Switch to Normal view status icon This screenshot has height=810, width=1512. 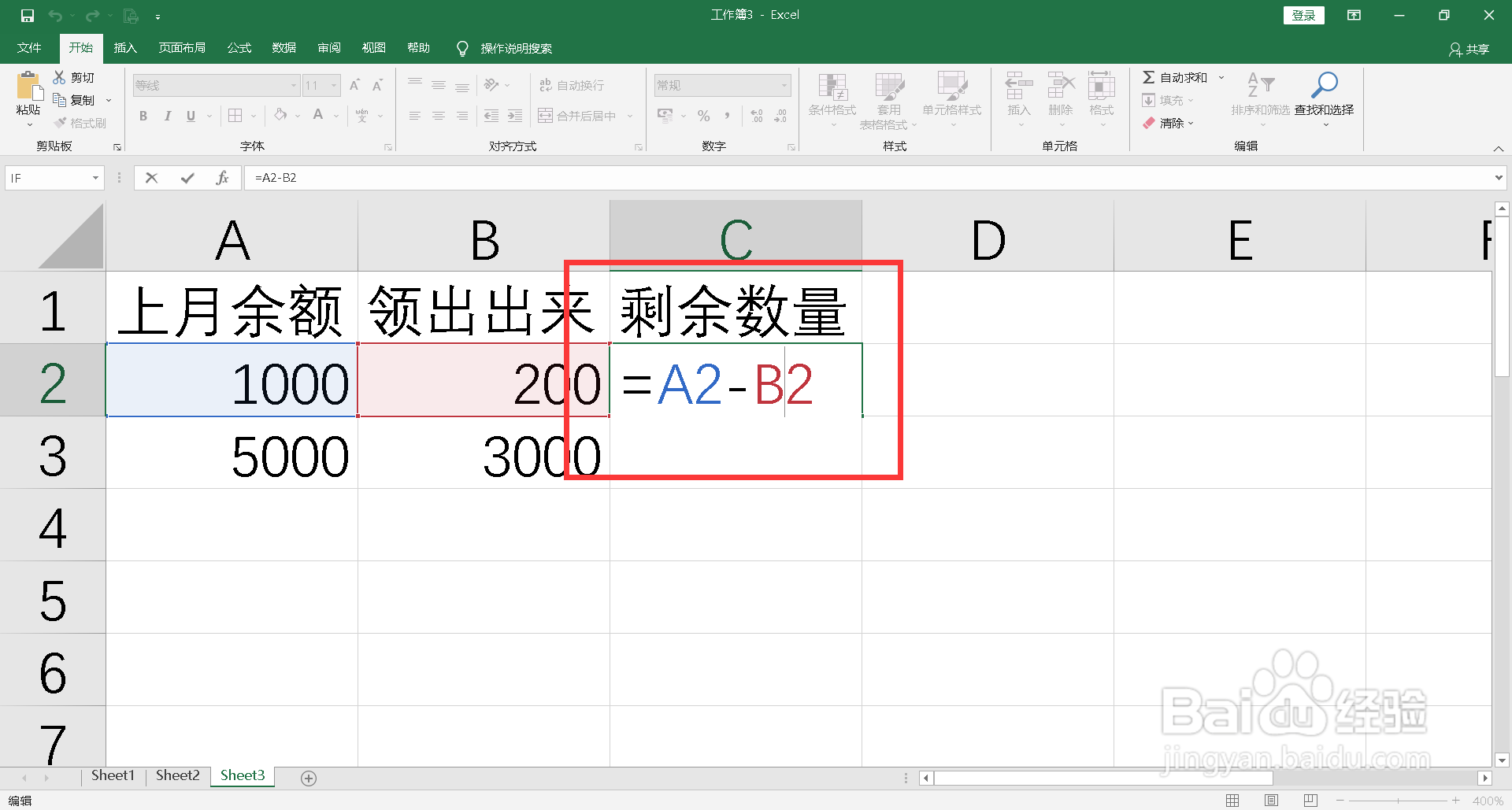point(1233,801)
